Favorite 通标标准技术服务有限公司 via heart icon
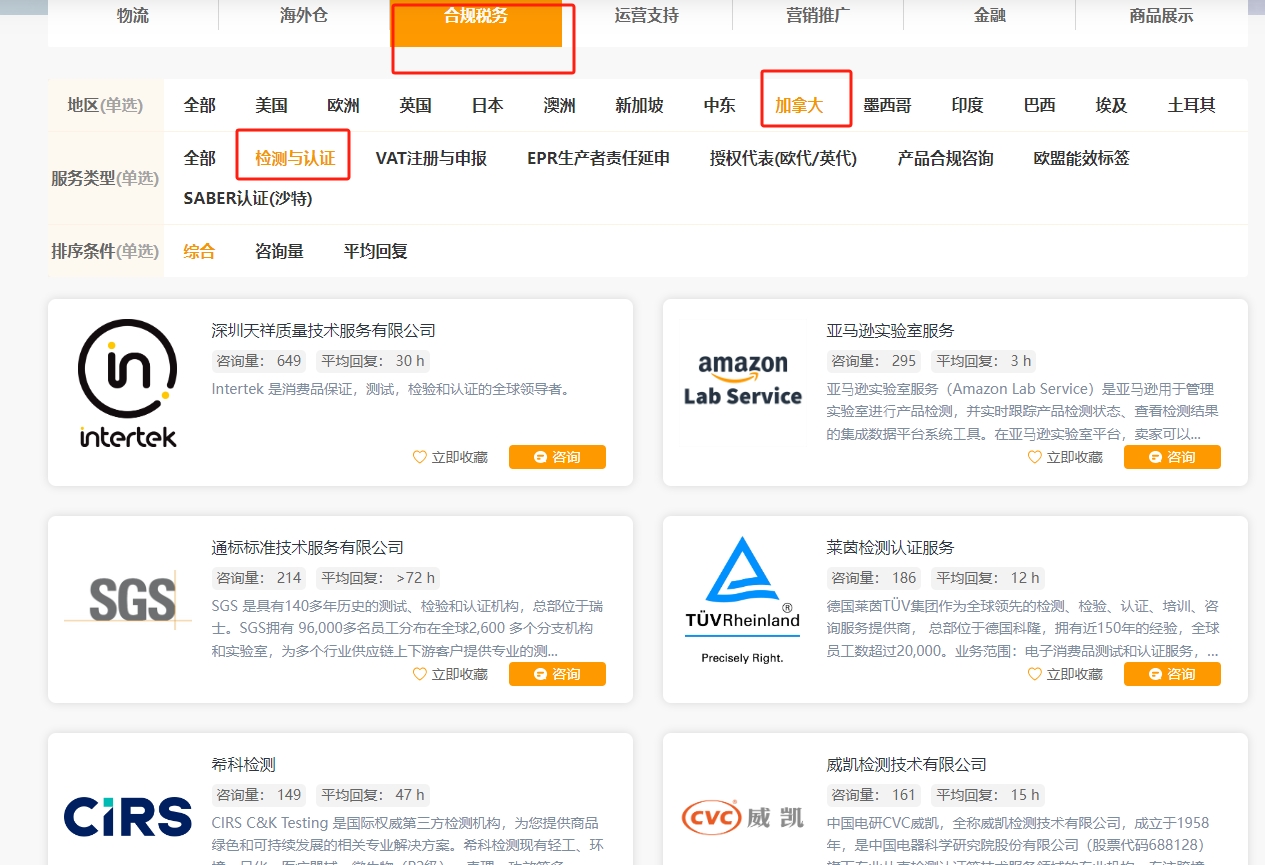Viewport: 1265px width, 865px height. pos(420,674)
